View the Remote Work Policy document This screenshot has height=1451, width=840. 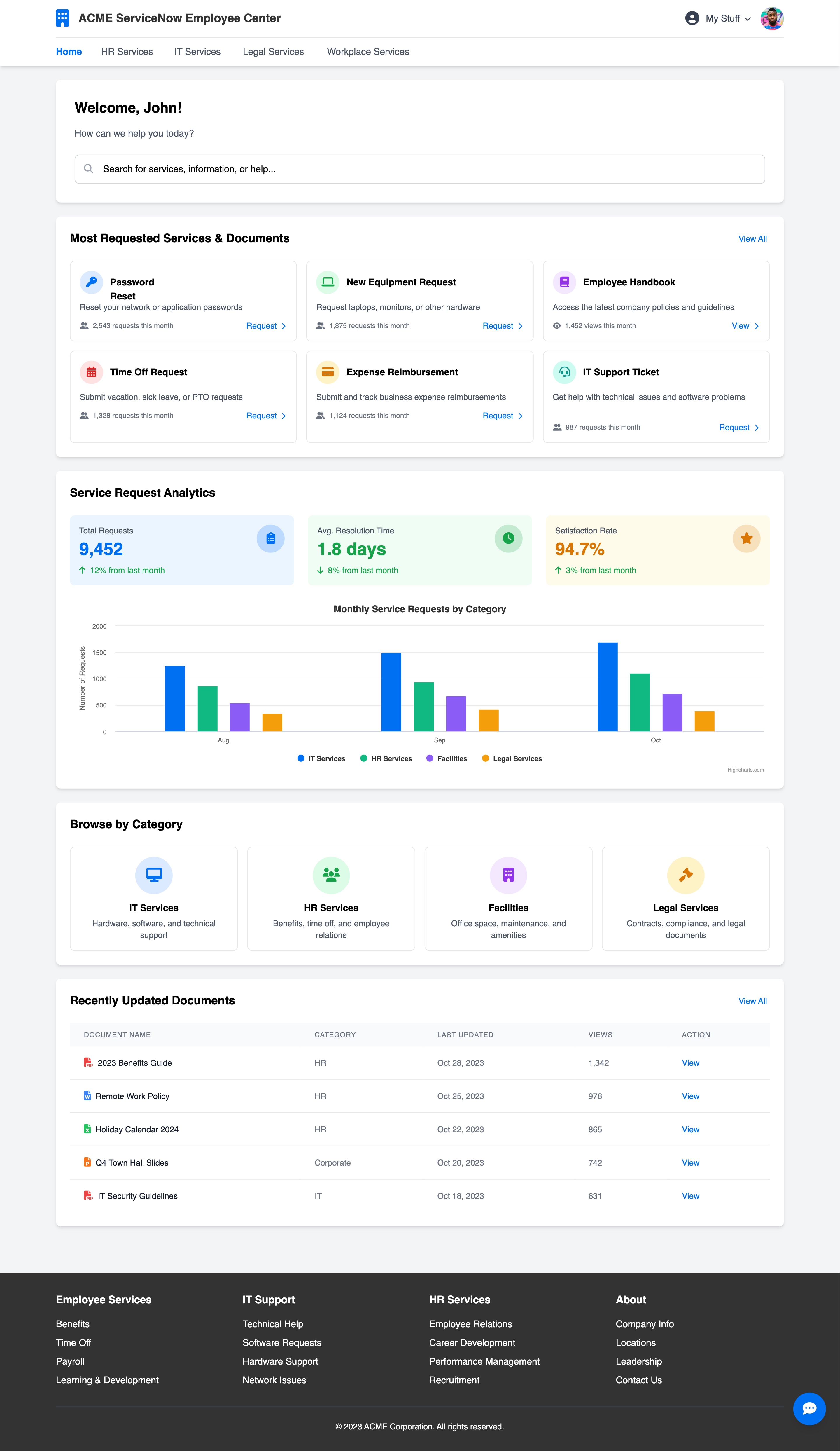(690, 1096)
